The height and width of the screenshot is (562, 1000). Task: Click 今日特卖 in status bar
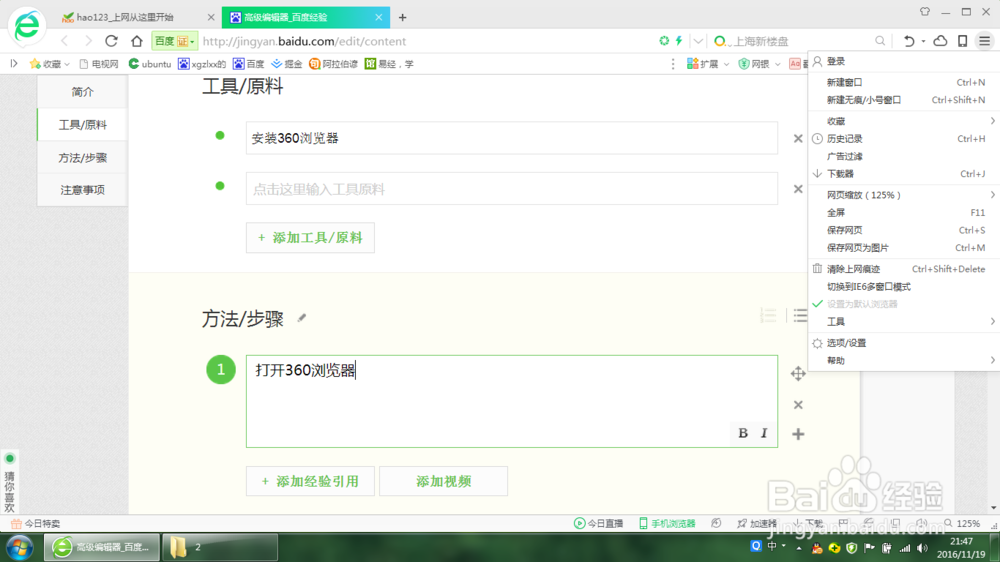(36, 523)
